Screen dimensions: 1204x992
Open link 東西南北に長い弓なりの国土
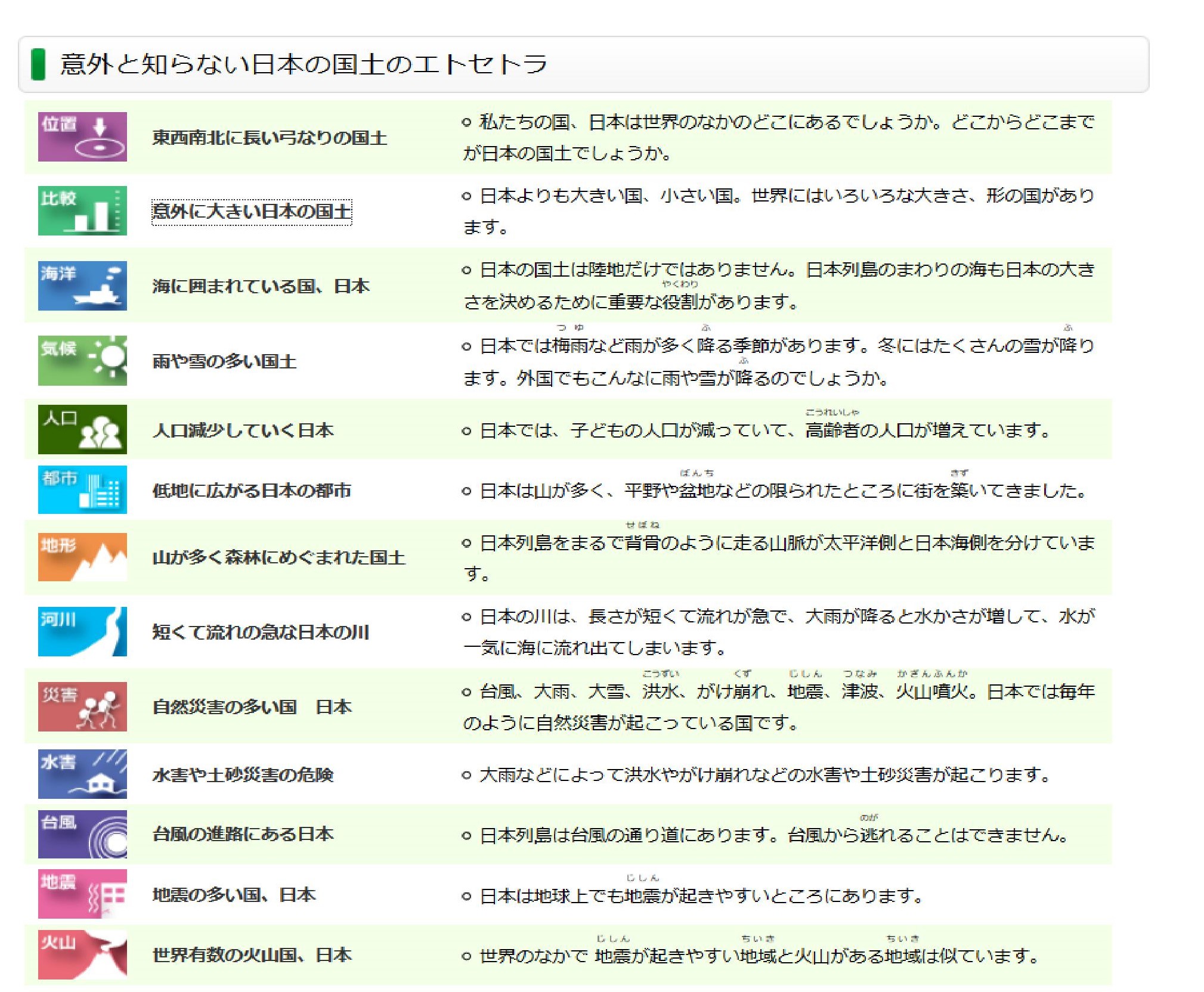[x=270, y=138]
